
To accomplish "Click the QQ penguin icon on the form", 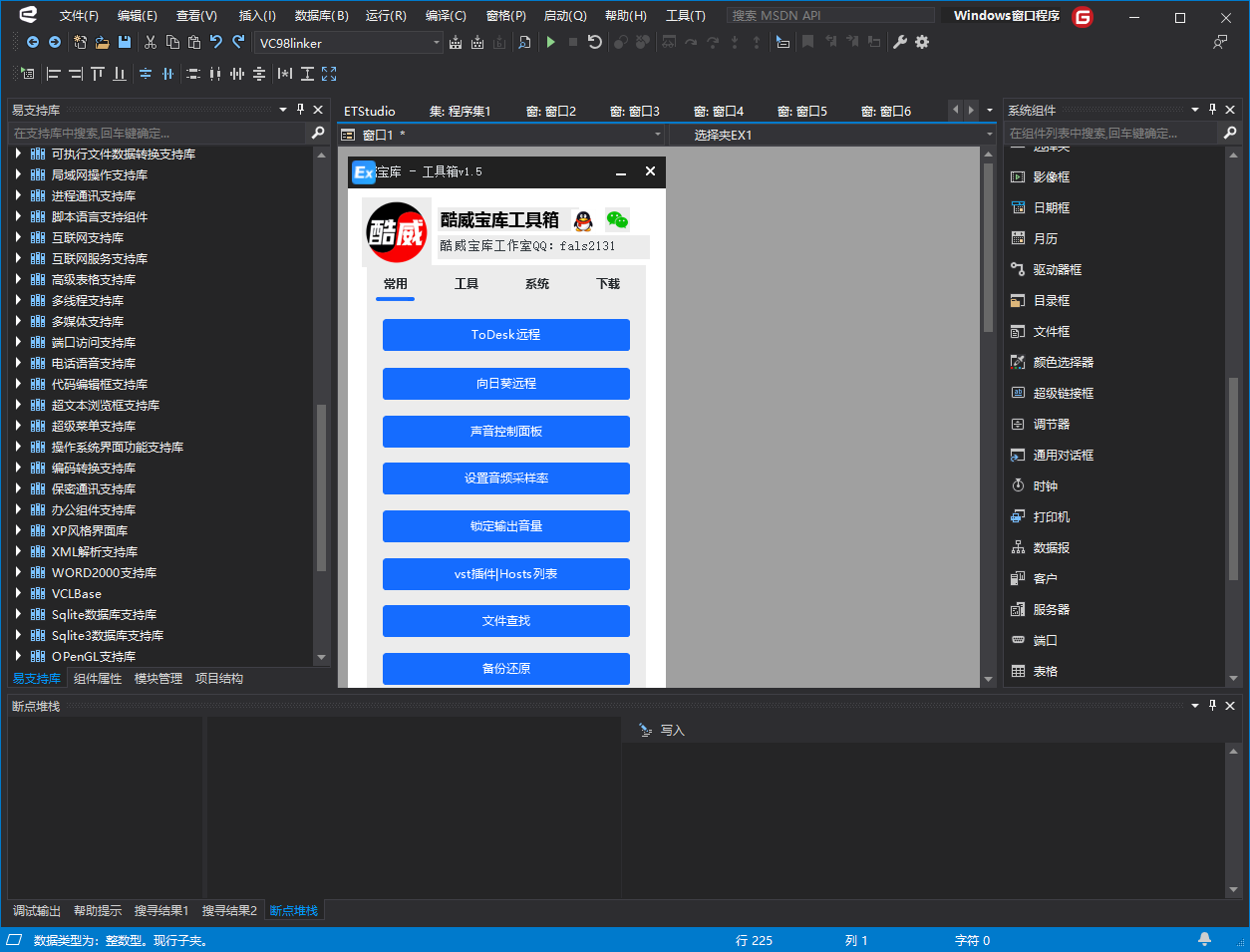I will 583,220.
